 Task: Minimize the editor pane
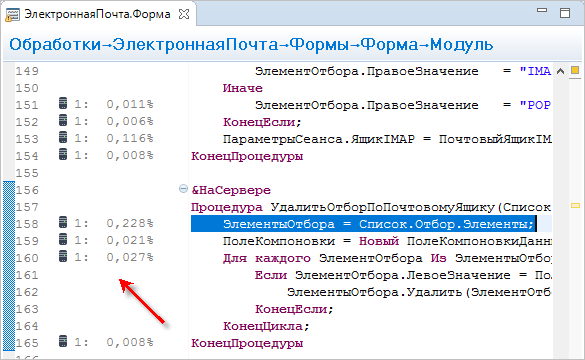(x=542, y=10)
